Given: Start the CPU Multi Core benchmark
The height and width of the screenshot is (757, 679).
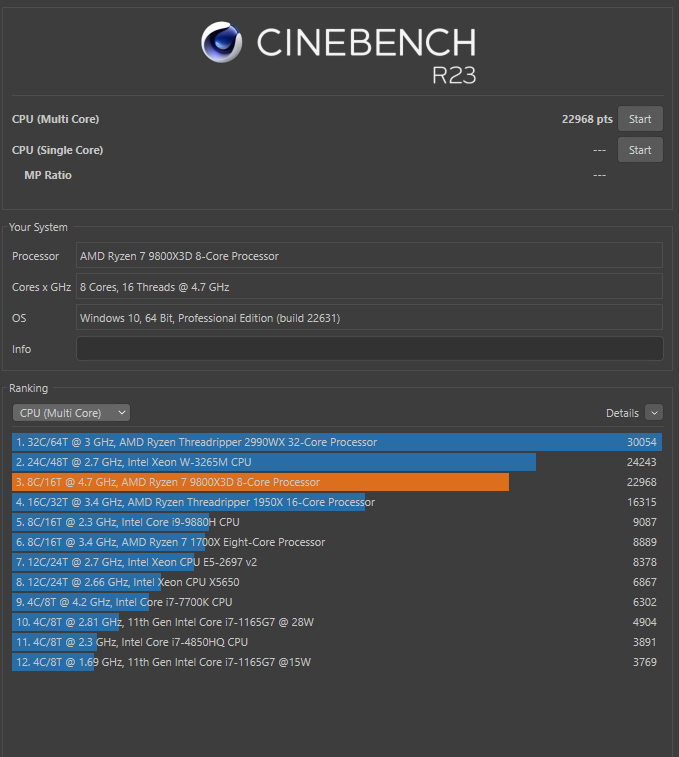Looking at the screenshot, I should point(640,119).
